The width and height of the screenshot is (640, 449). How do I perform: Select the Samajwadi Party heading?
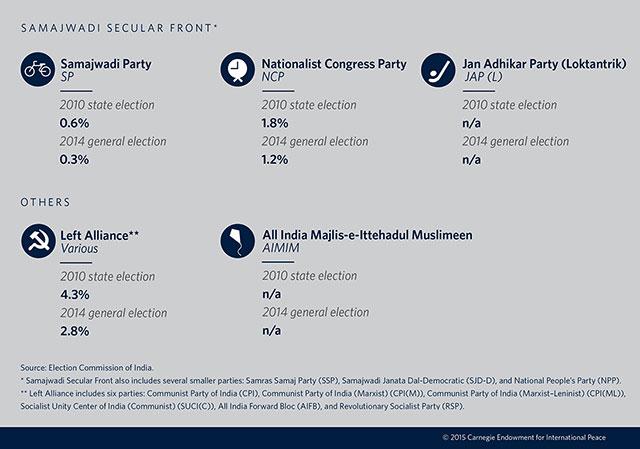[x=106, y=64]
